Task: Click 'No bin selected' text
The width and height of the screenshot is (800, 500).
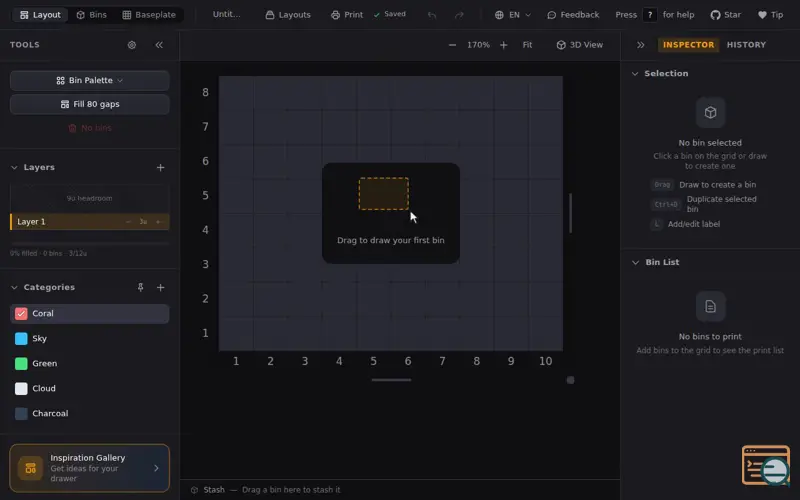Action: tap(710, 143)
